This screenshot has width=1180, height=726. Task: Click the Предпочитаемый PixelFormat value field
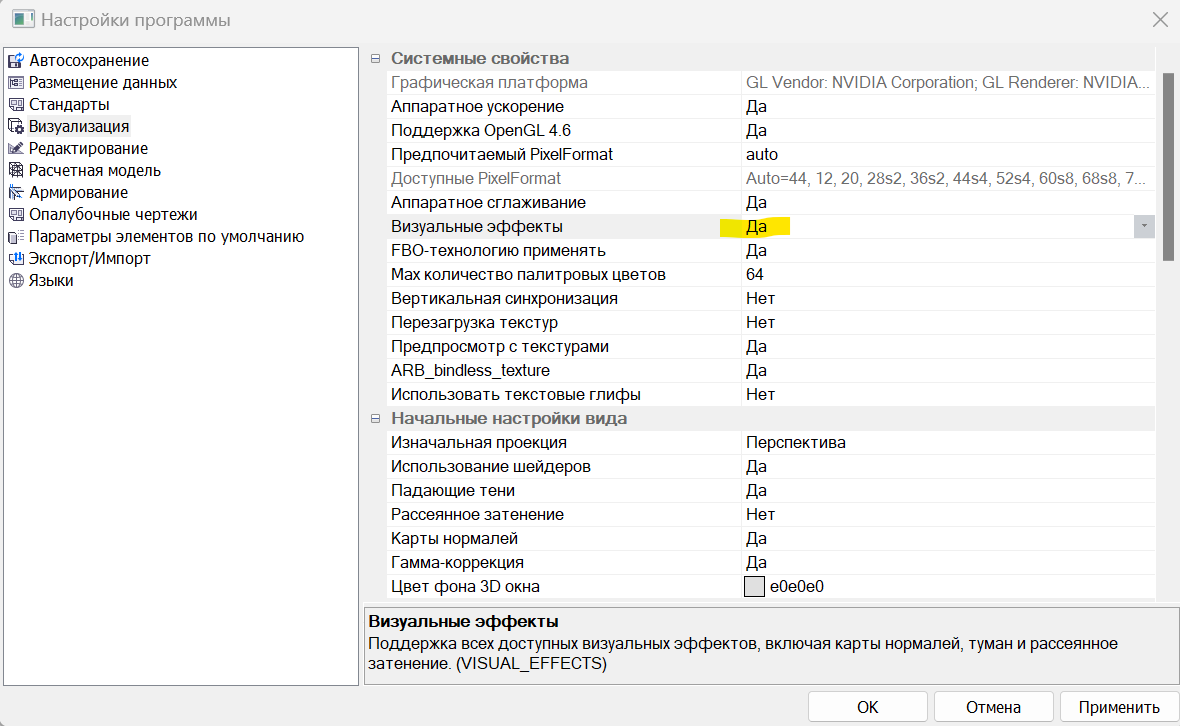940,155
